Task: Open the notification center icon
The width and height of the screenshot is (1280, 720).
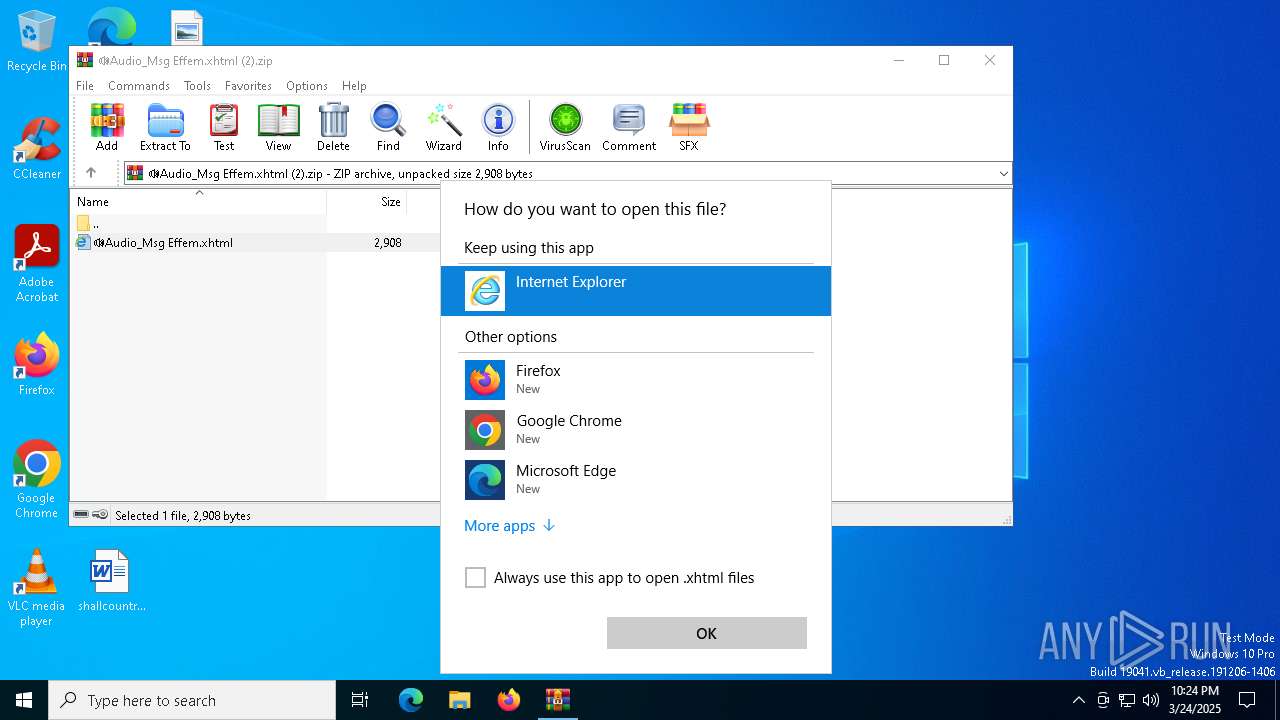Action: [1247, 700]
